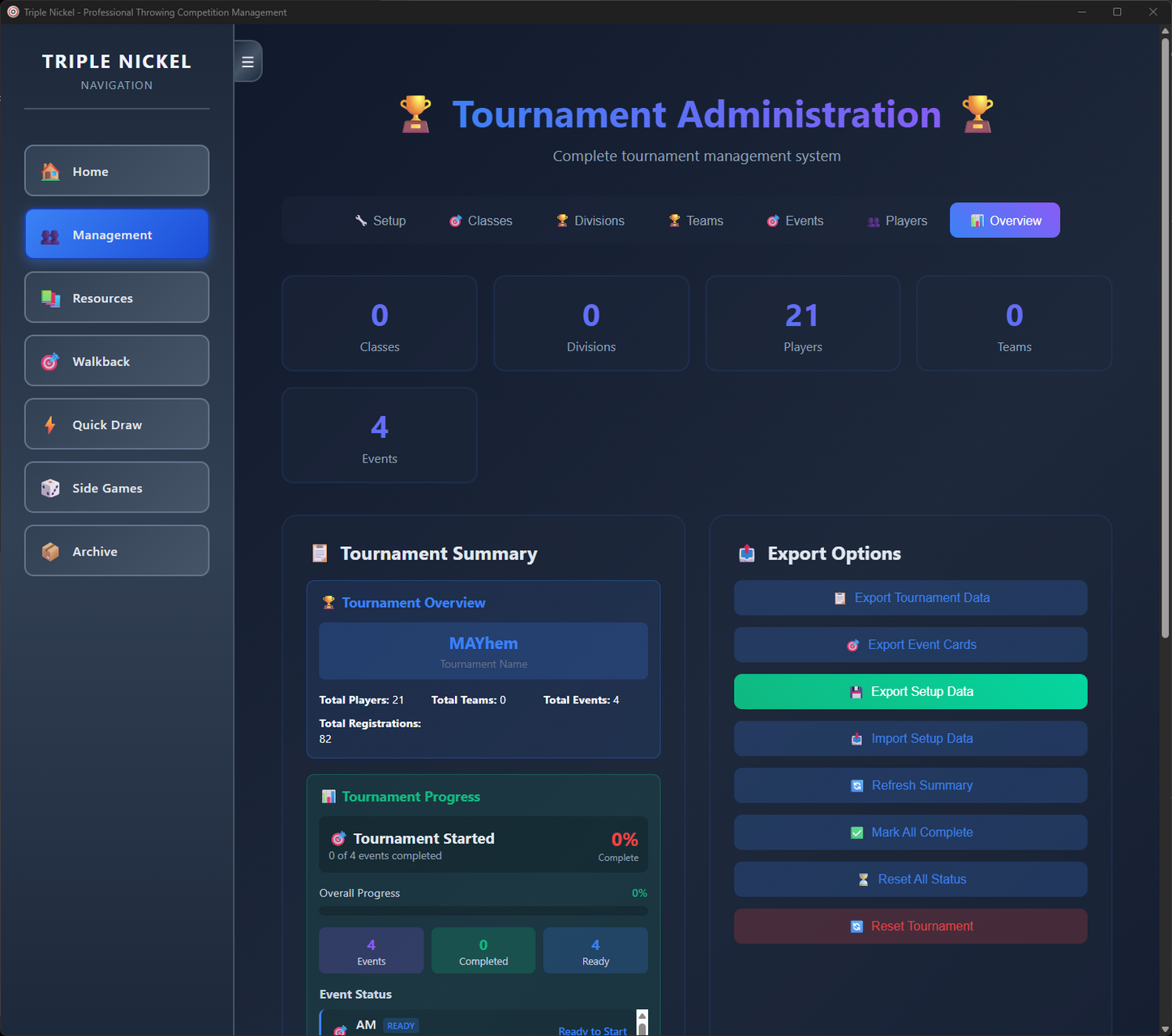The height and width of the screenshot is (1036, 1172).
Task: Click the house icon beside Home
Action: [50, 171]
